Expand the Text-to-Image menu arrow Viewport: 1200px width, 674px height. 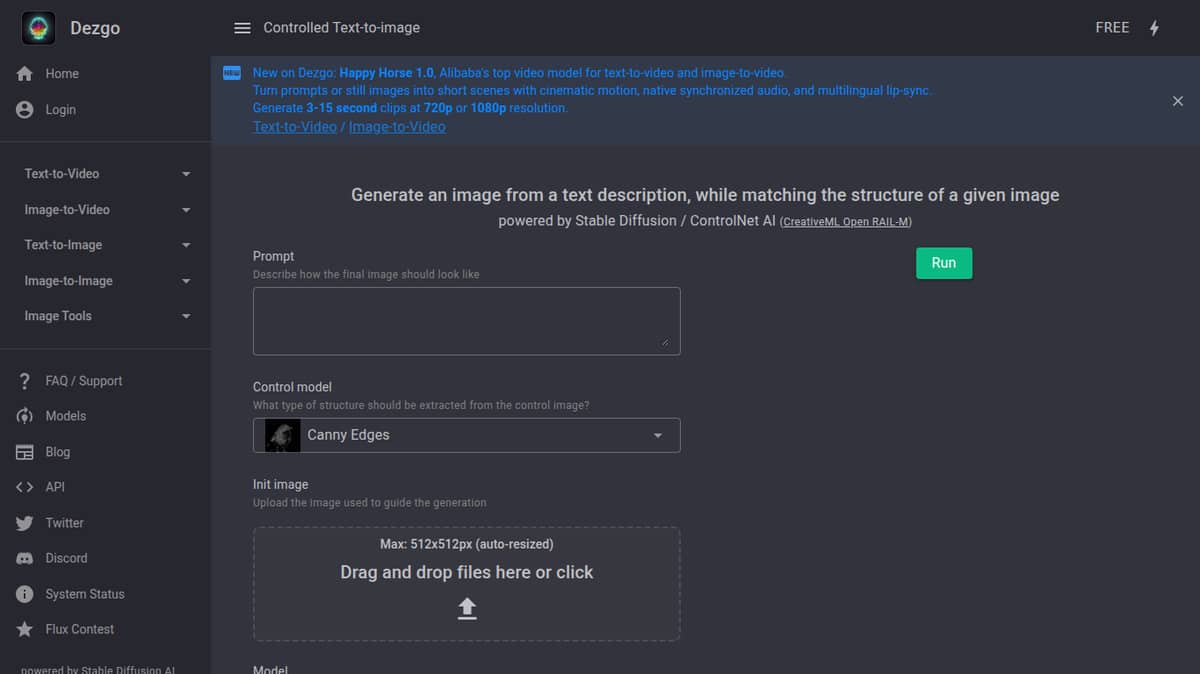(x=186, y=245)
